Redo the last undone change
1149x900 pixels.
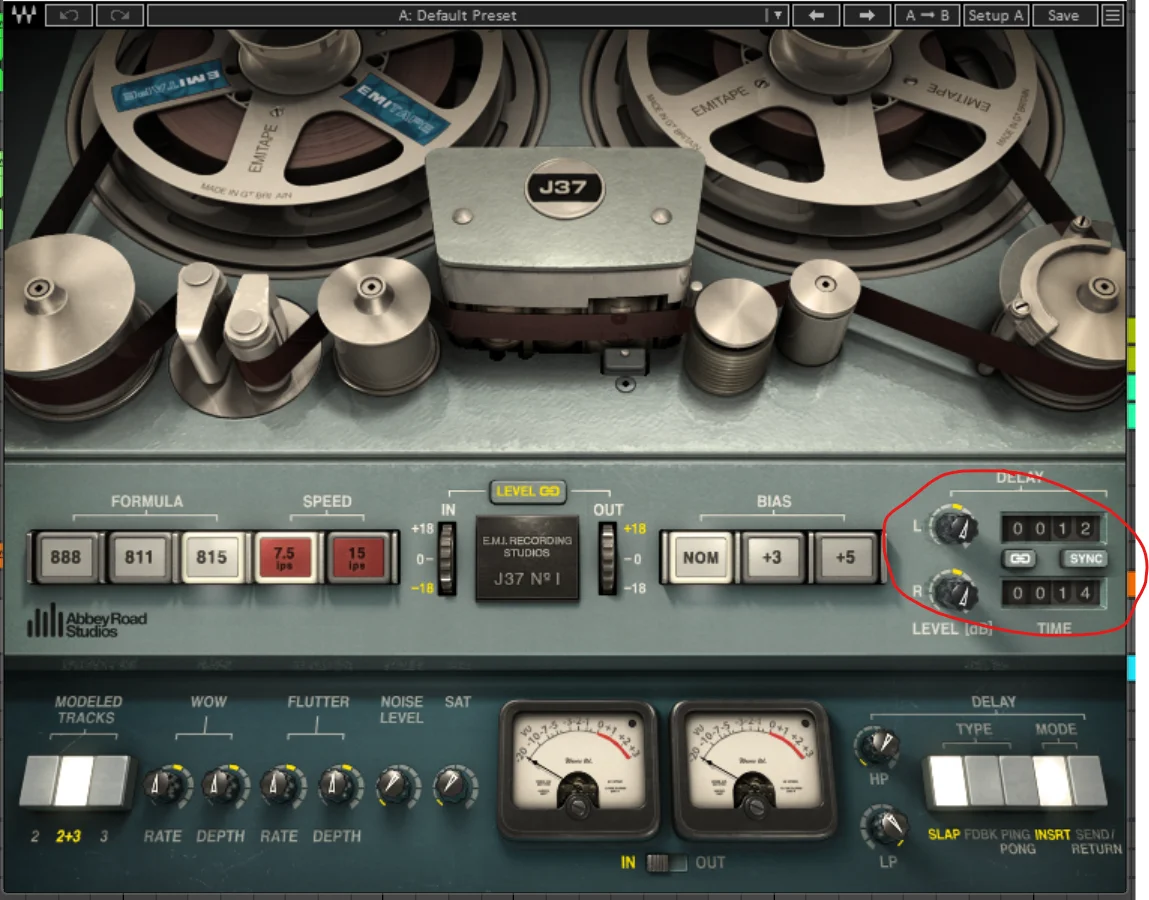[120, 15]
